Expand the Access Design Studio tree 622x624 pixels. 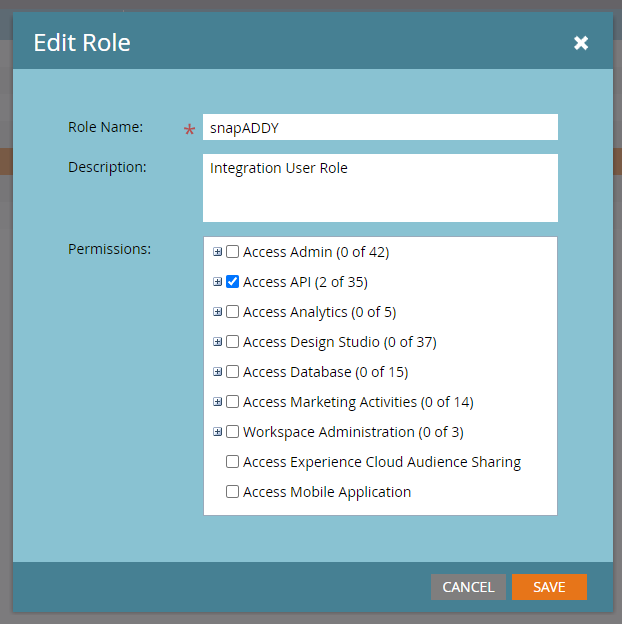pos(217,341)
